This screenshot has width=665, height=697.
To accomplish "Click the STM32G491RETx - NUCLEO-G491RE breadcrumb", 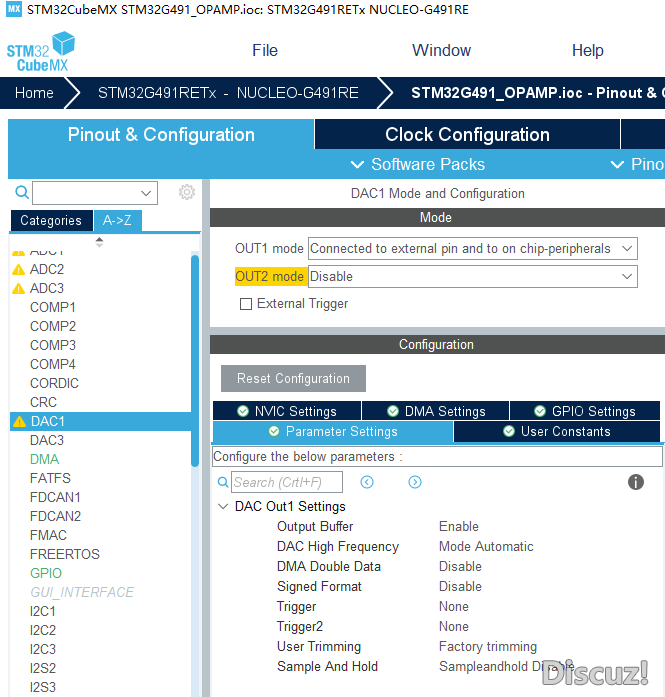I will (228, 93).
